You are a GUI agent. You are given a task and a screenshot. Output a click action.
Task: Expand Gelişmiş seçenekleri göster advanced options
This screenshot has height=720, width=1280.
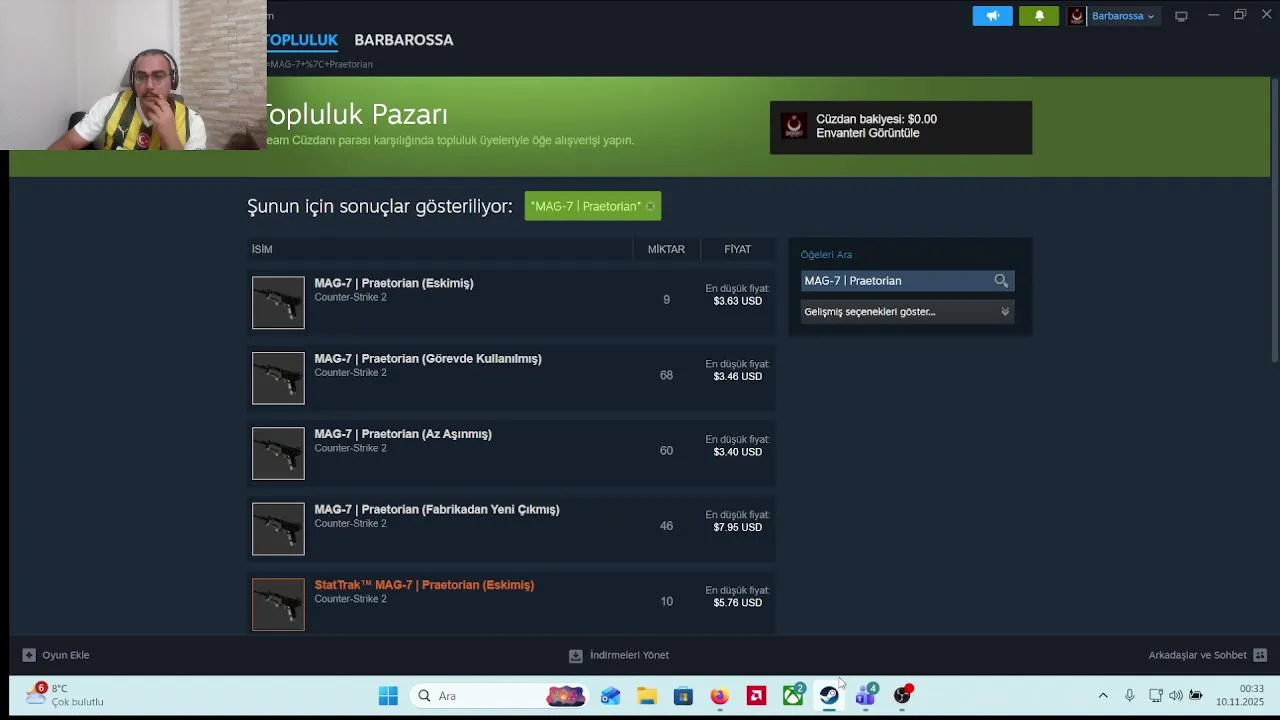[x=907, y=312]
